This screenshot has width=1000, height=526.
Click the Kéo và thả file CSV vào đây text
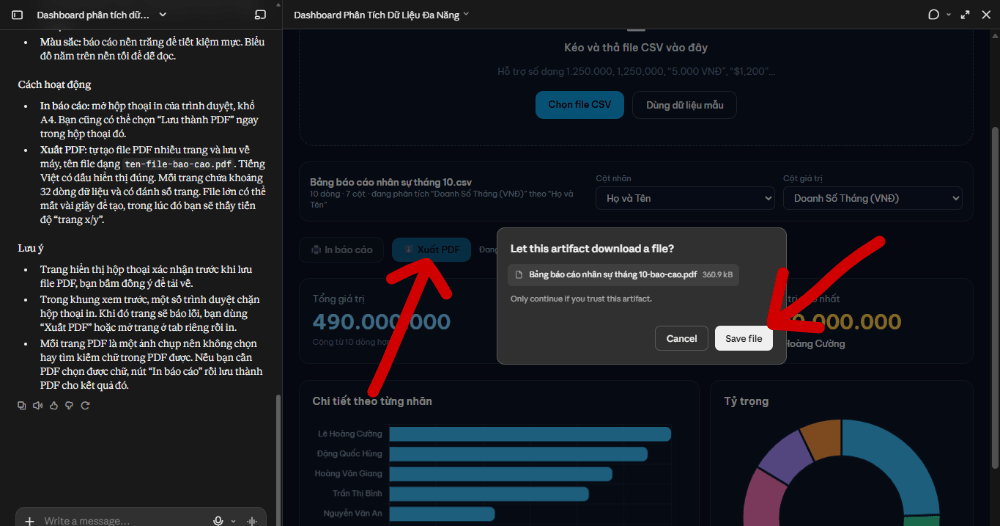pyautogui.click(x=636, y=47)
